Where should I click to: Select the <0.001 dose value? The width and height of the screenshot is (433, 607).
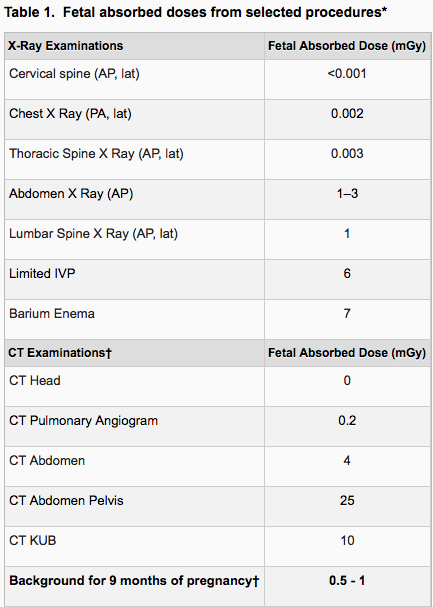coord(347,74)
